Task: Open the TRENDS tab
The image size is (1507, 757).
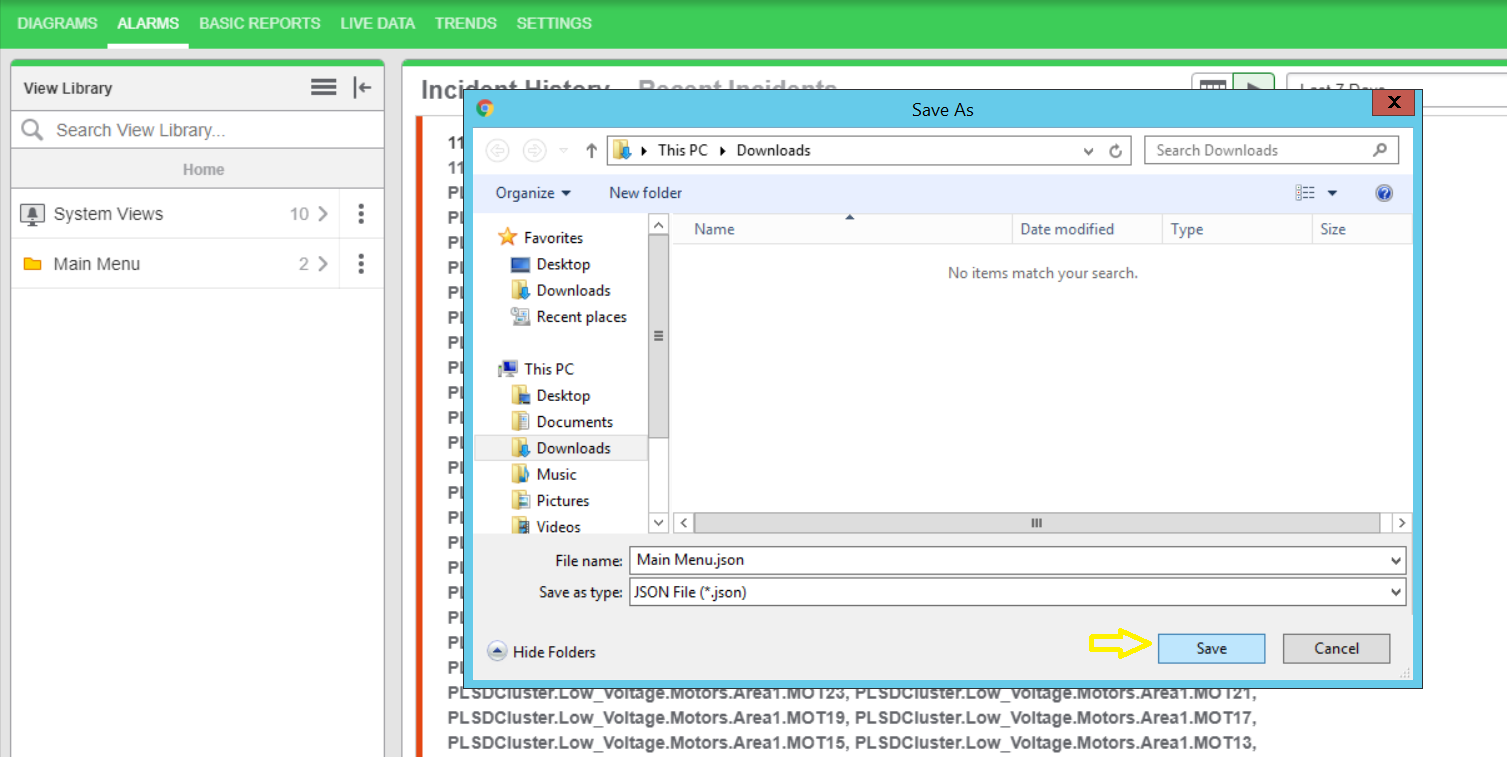Action: [x=465, y=23]
